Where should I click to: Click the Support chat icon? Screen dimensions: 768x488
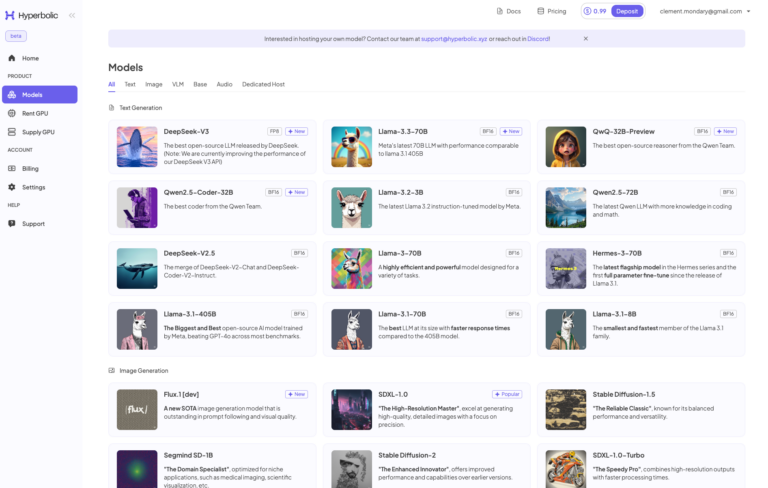(12, 223)
